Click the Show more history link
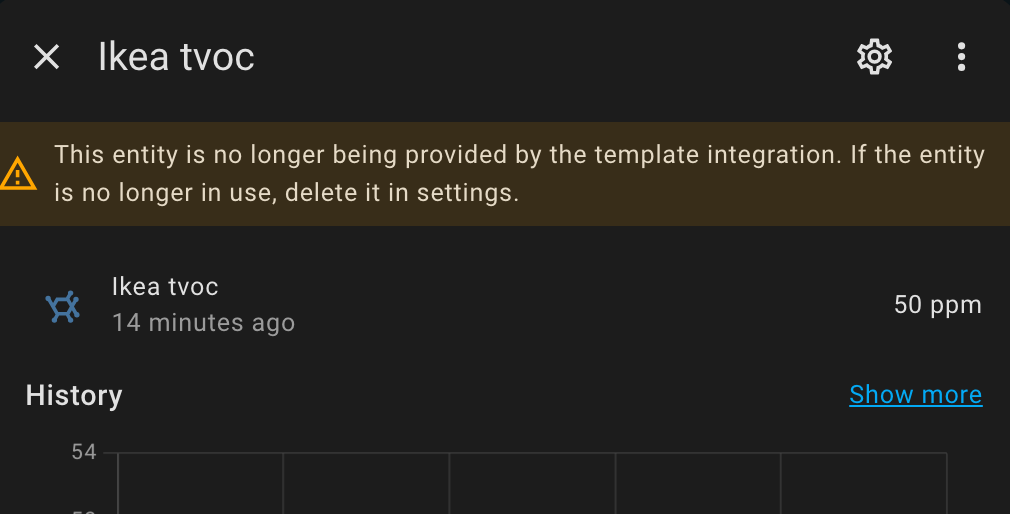 (915, 394)
